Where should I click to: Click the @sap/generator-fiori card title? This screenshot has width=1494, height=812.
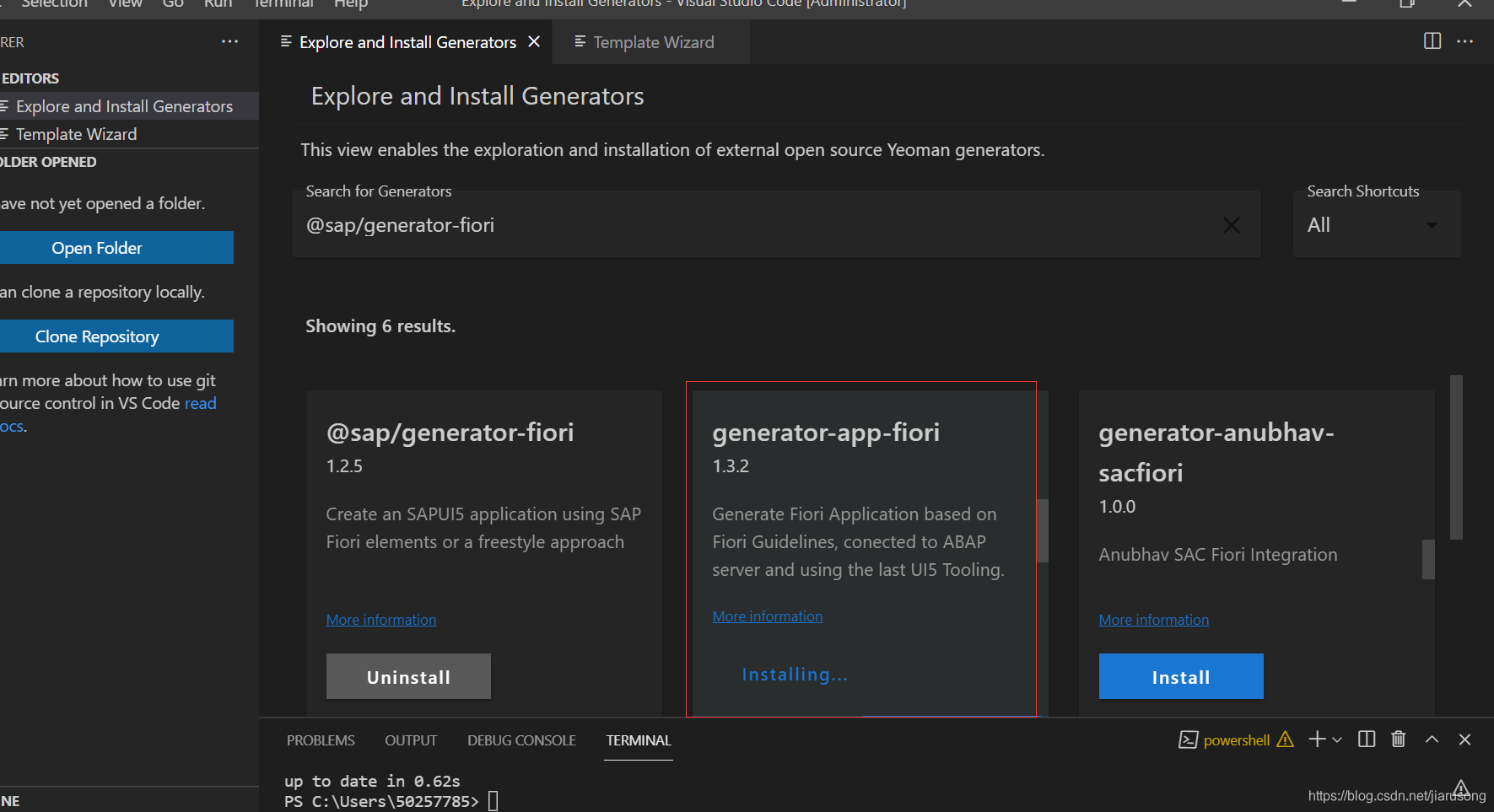coord(450,433)
